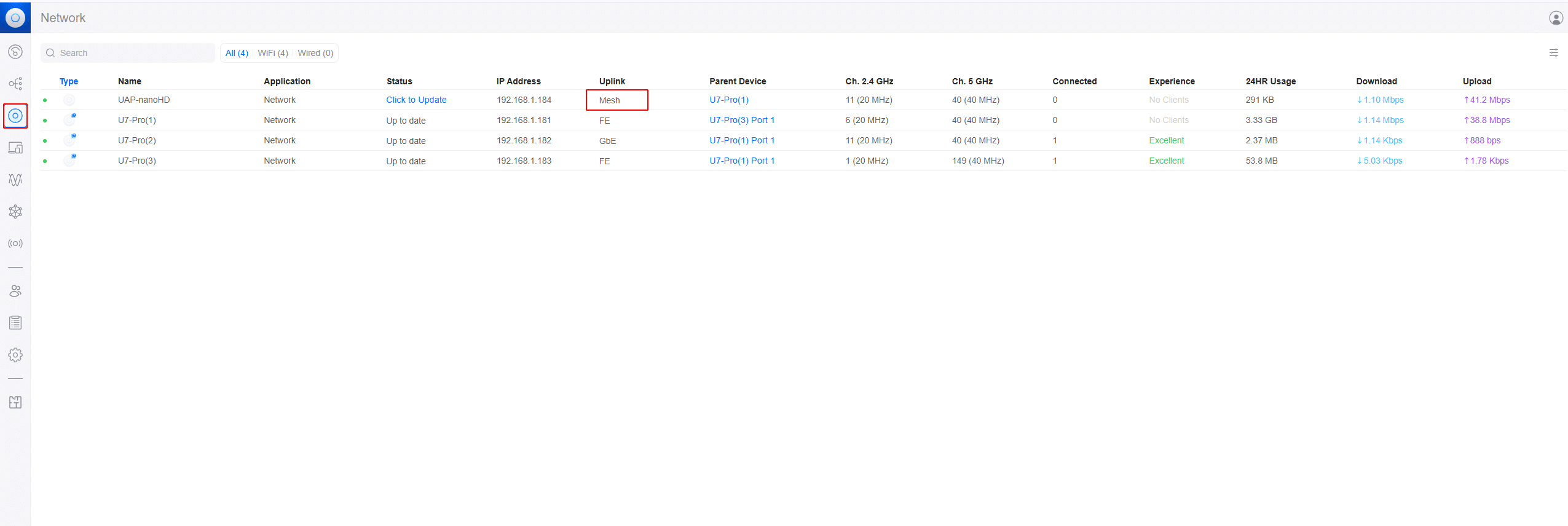Open table column customization icon
1568x526 pixels.
(x=1553, y=53)
